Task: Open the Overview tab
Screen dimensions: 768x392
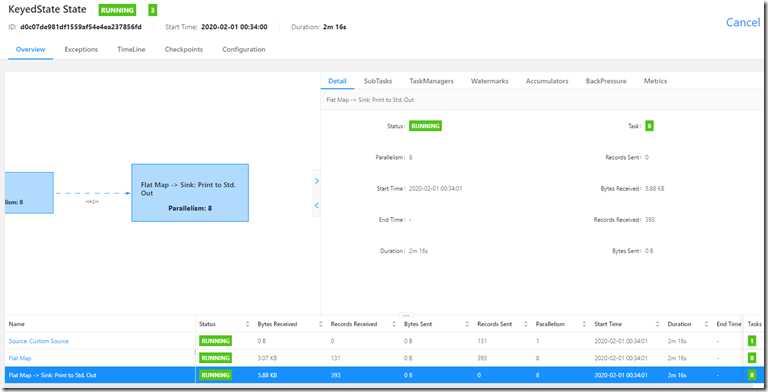Action: click(30, 49)
